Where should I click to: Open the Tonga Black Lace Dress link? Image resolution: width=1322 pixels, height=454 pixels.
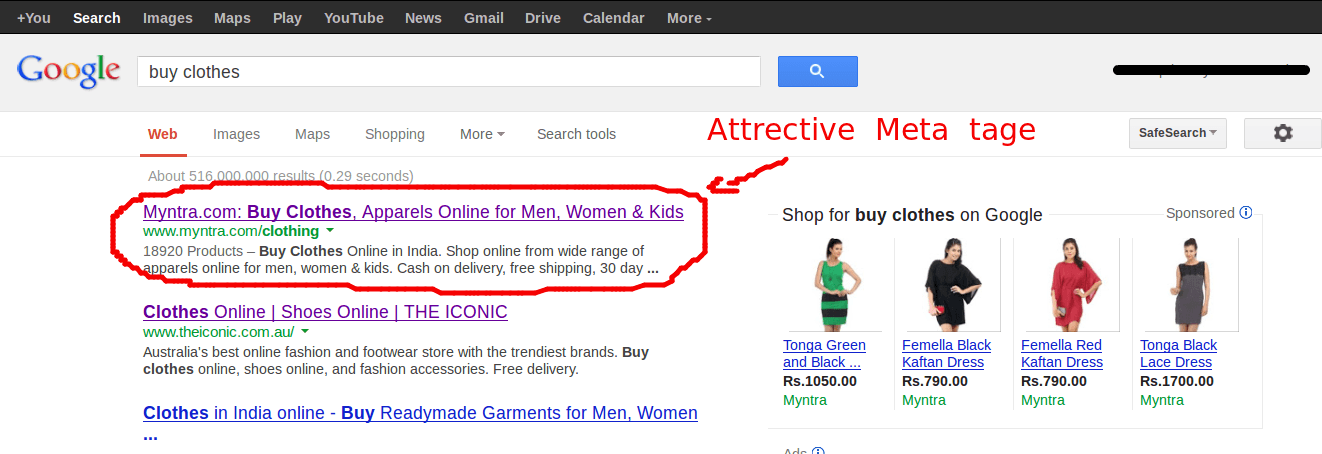tap(1178, 353)
